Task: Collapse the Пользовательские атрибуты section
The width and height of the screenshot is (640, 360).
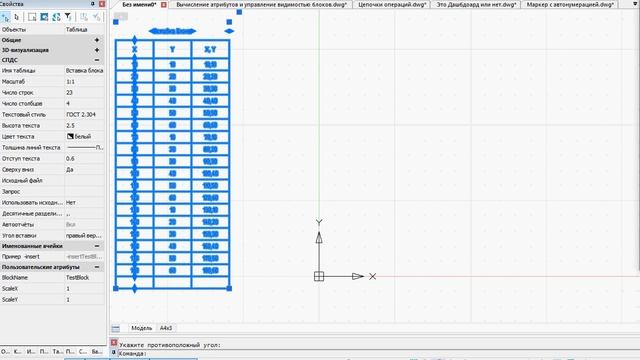Action: tap(97, 267)
